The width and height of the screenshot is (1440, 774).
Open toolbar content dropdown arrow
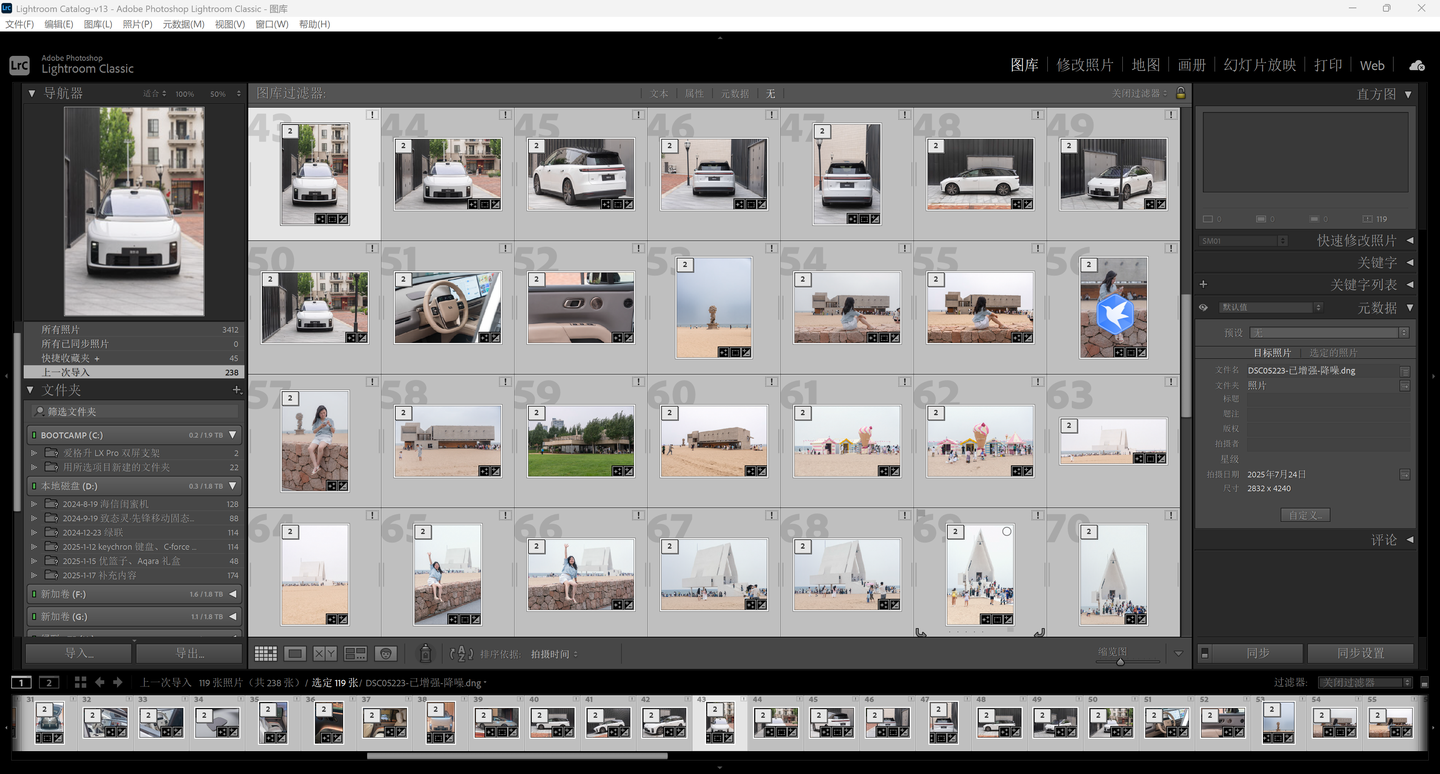1179,654
